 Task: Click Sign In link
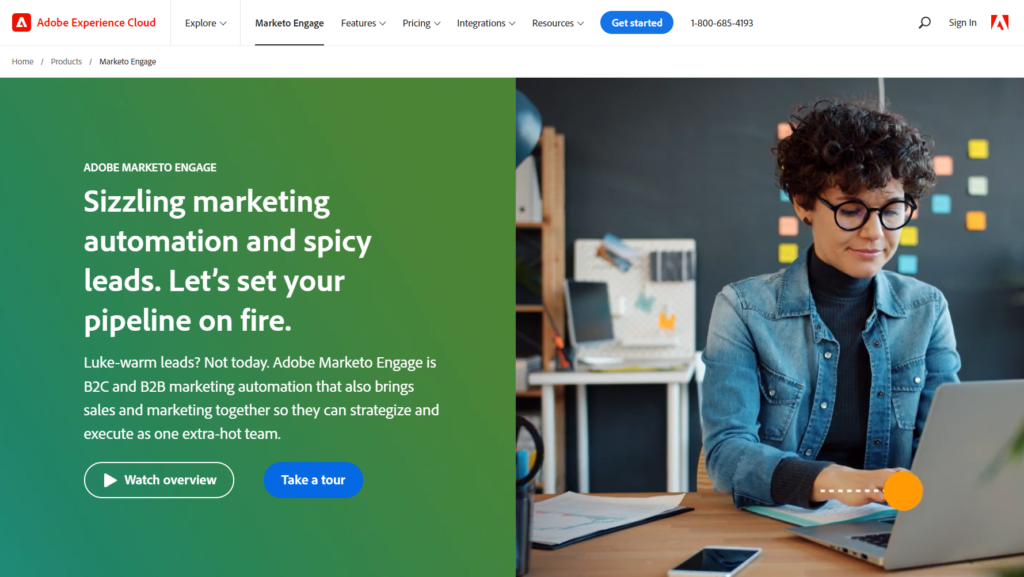pos(963,23)
